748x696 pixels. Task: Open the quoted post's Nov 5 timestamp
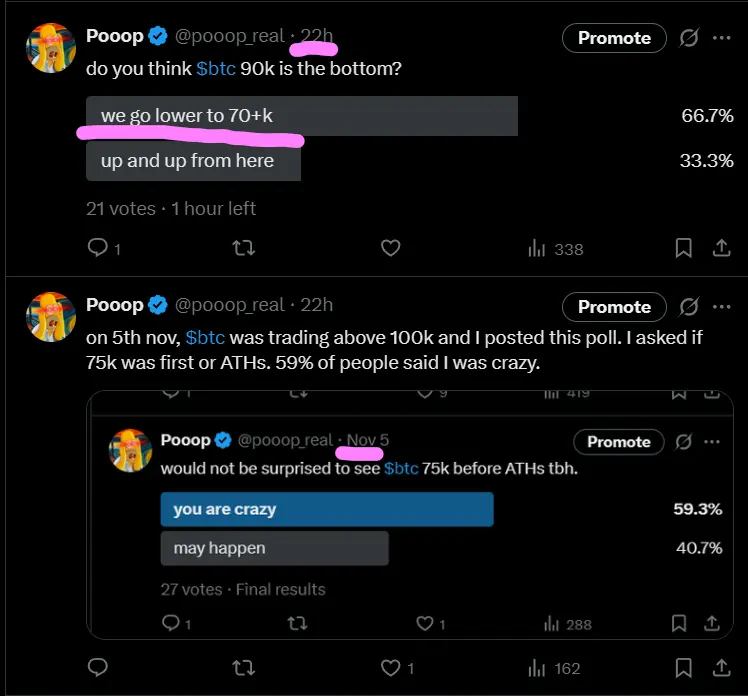(367, 441)
